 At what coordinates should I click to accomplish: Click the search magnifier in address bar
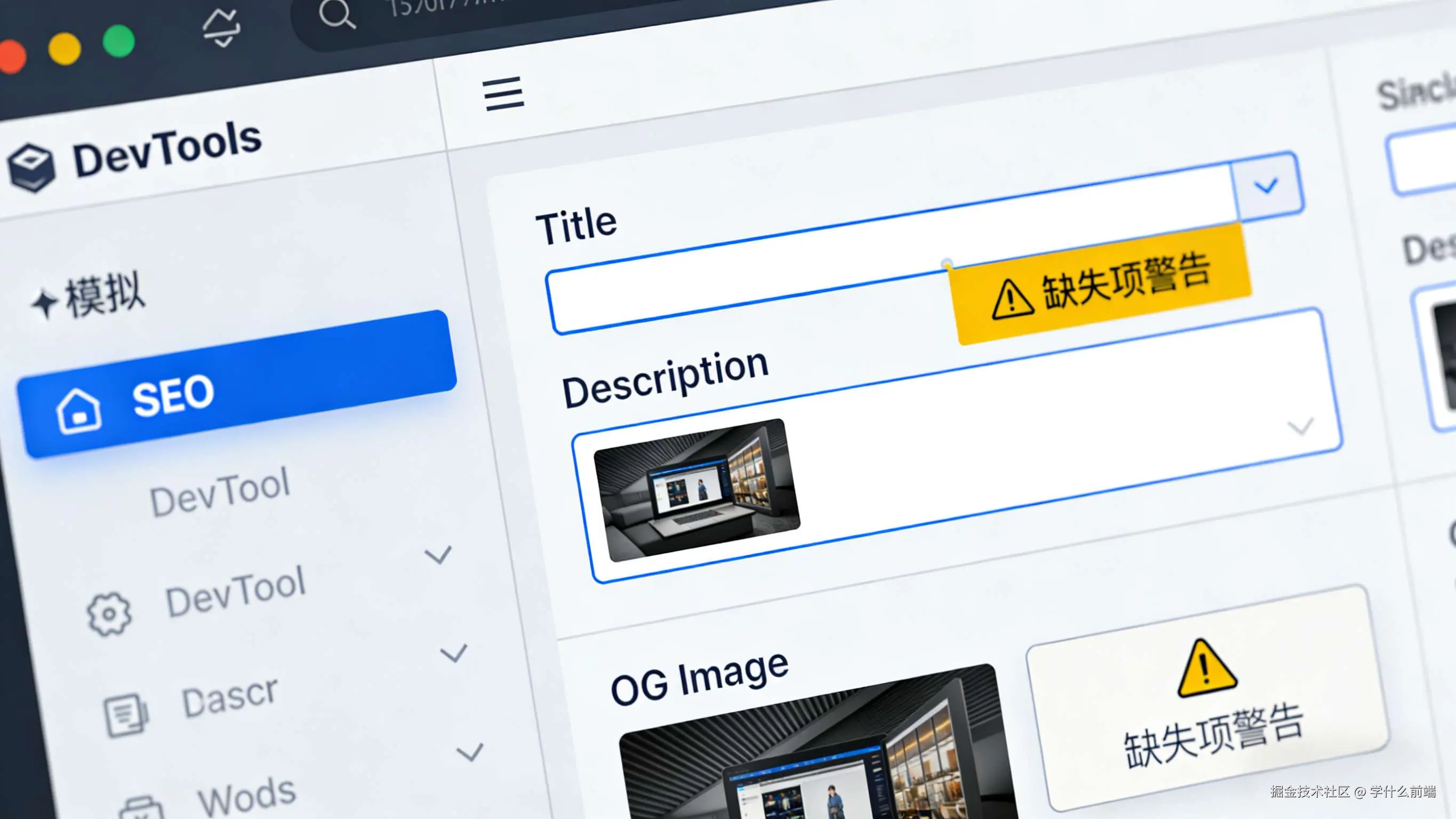point(337,14)
